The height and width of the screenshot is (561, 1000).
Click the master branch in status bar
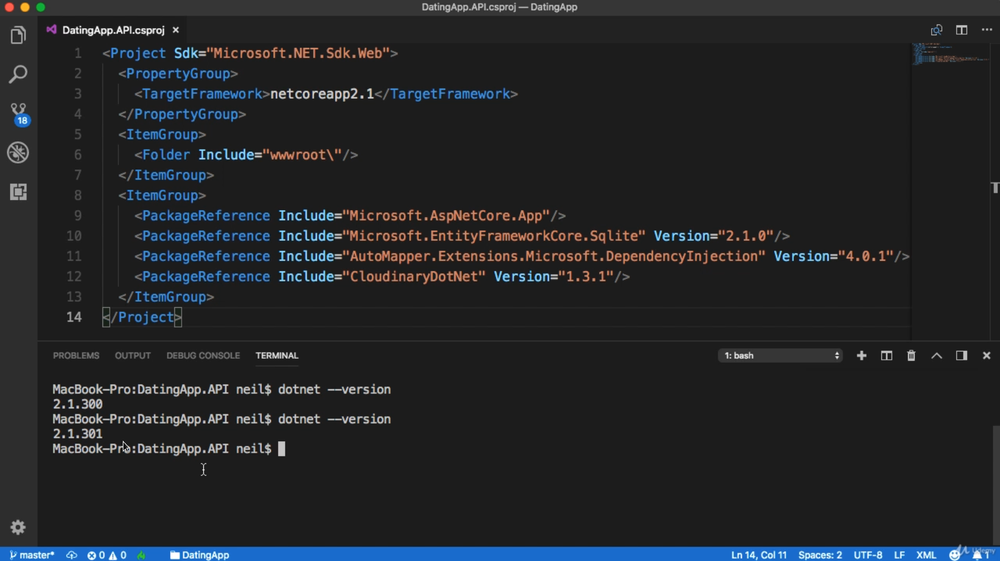tap(32, 555)
